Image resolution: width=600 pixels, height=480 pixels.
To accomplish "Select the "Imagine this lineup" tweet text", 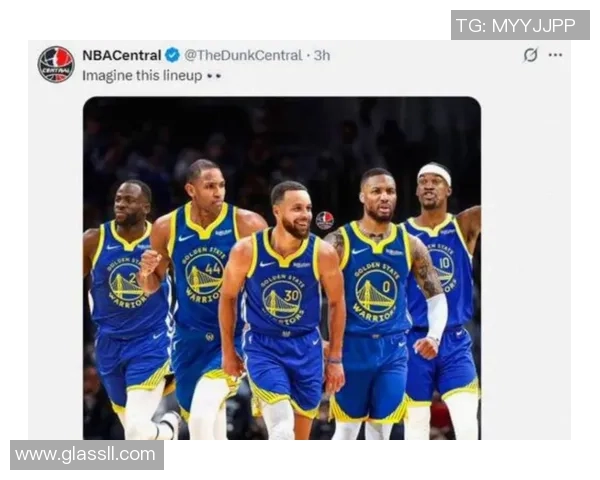I will pos(142,76).
